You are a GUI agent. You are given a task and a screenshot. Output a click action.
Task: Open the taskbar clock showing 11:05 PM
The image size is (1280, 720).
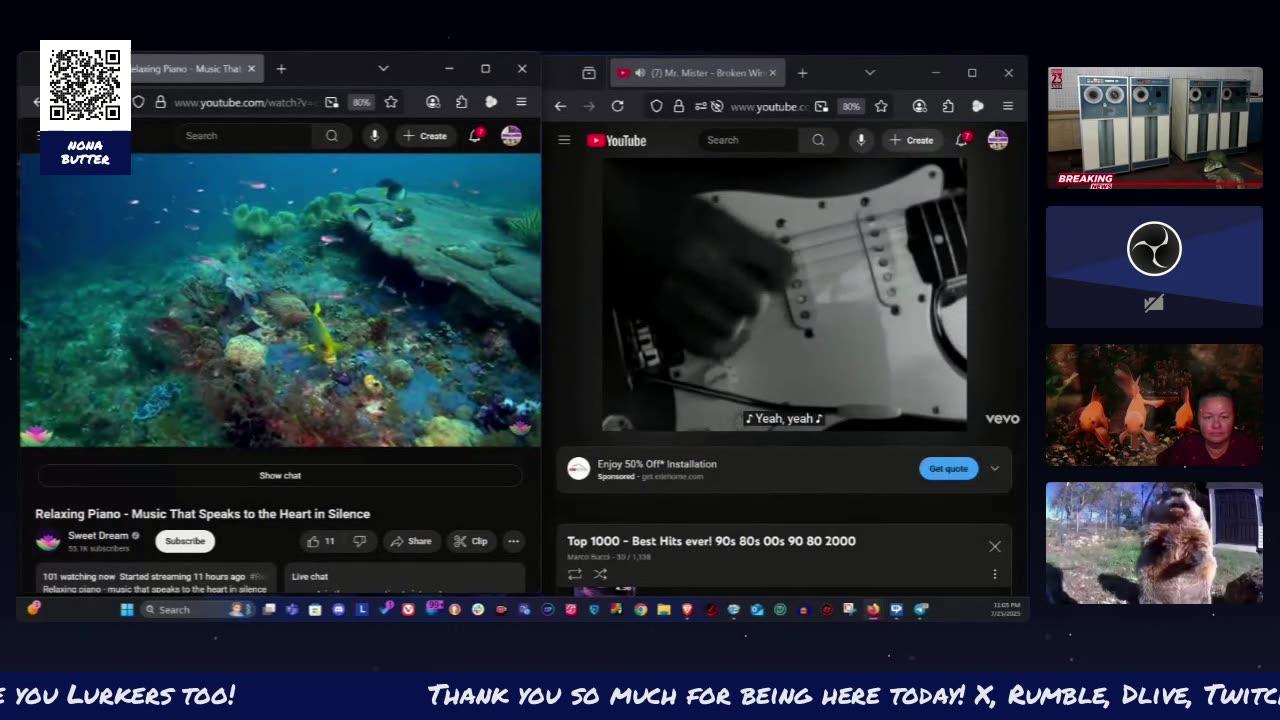pos(1006,609)
